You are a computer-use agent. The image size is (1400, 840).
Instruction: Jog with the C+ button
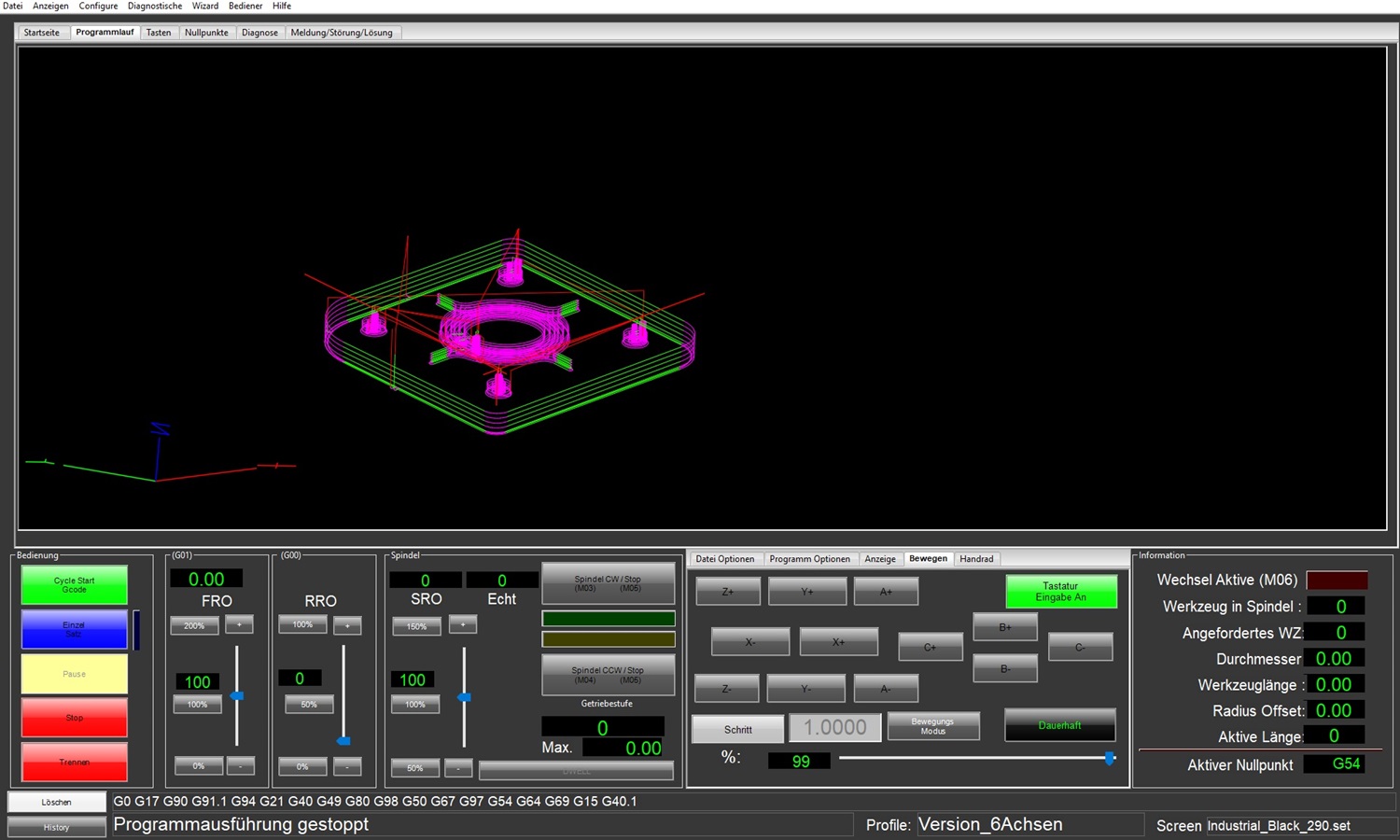click(x=931, y=647)
